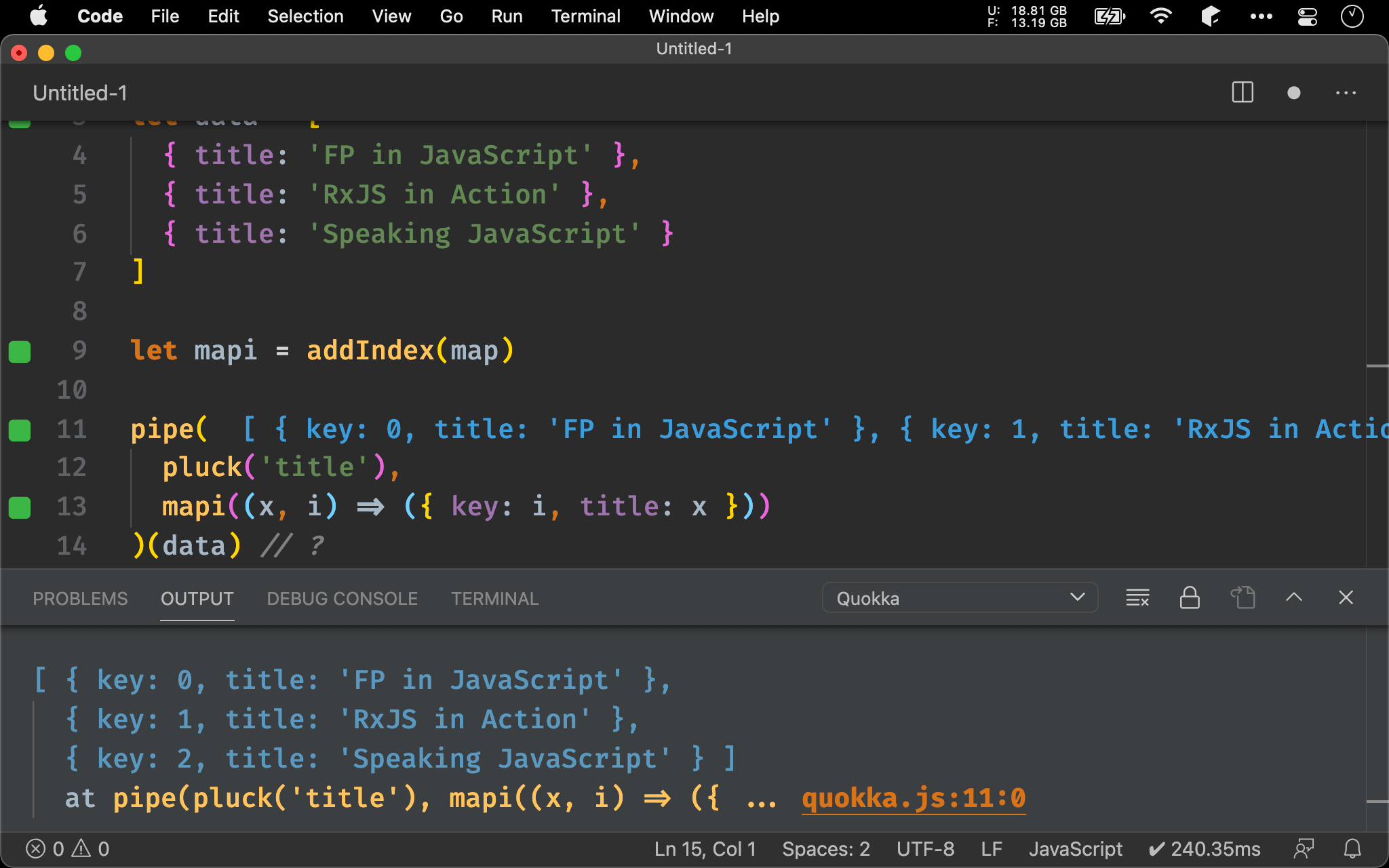Click line number 4 in the gutter

coord(79,155)
